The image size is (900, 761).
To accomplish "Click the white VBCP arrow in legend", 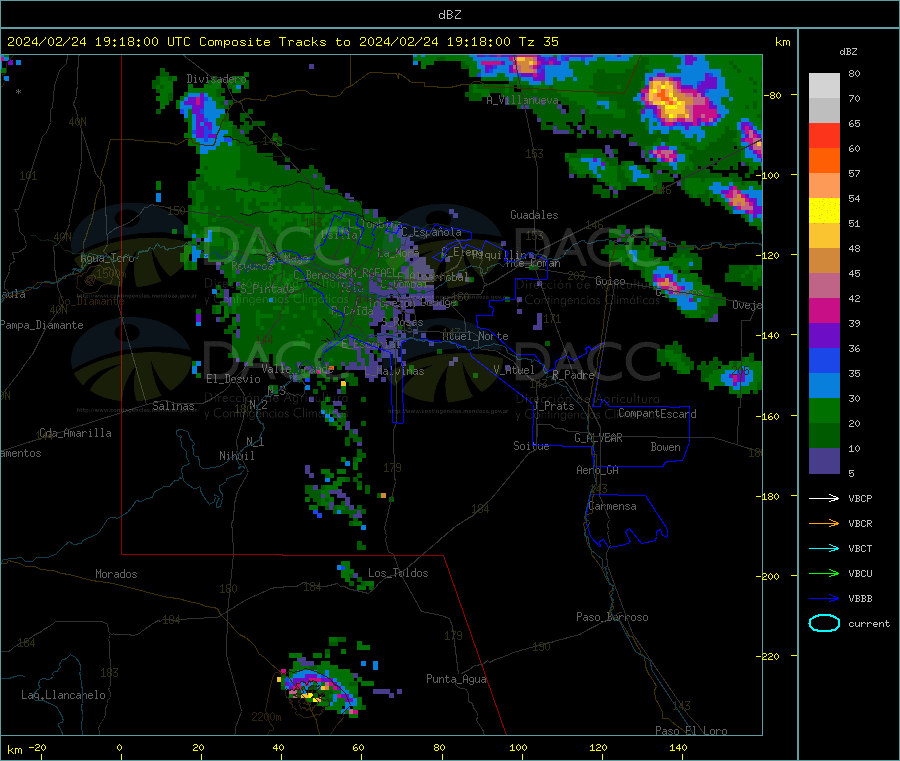I will tap(824, 498).
